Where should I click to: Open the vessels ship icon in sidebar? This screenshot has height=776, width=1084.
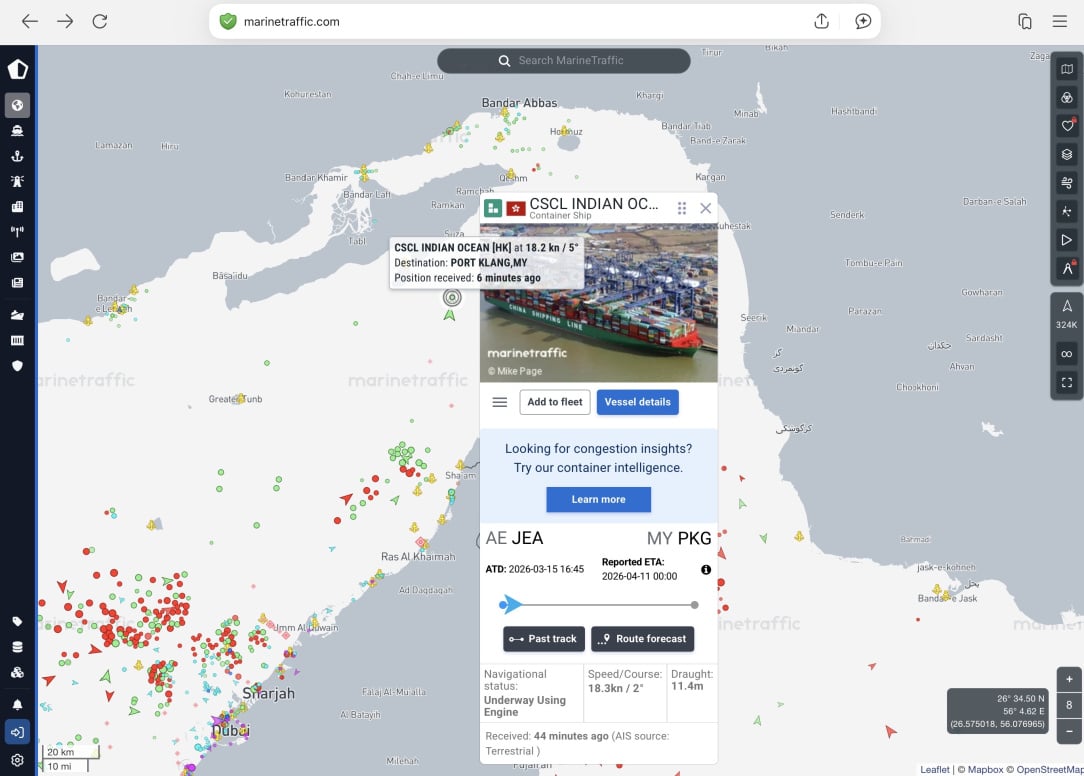(17, 131)
